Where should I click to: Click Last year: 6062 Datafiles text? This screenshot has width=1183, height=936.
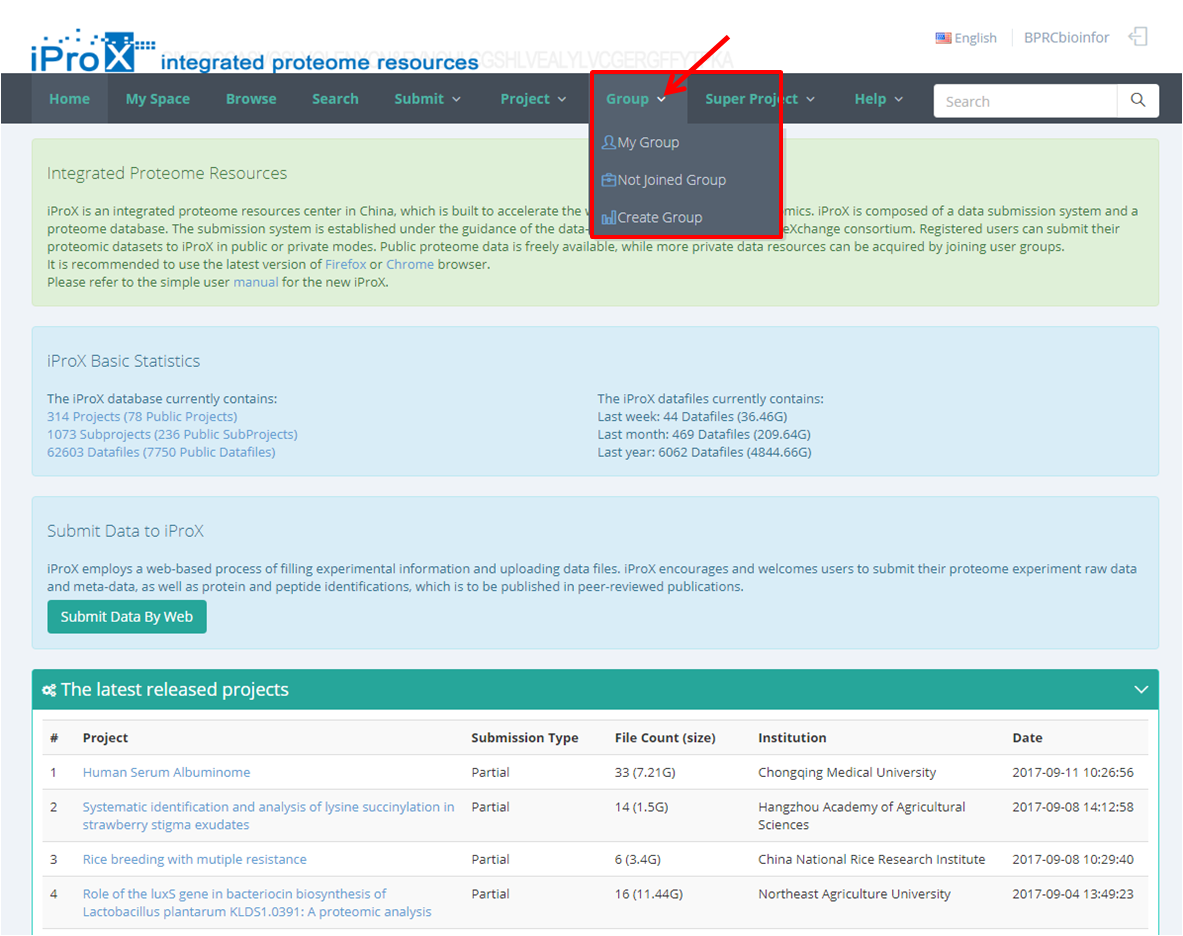[704, 453]
